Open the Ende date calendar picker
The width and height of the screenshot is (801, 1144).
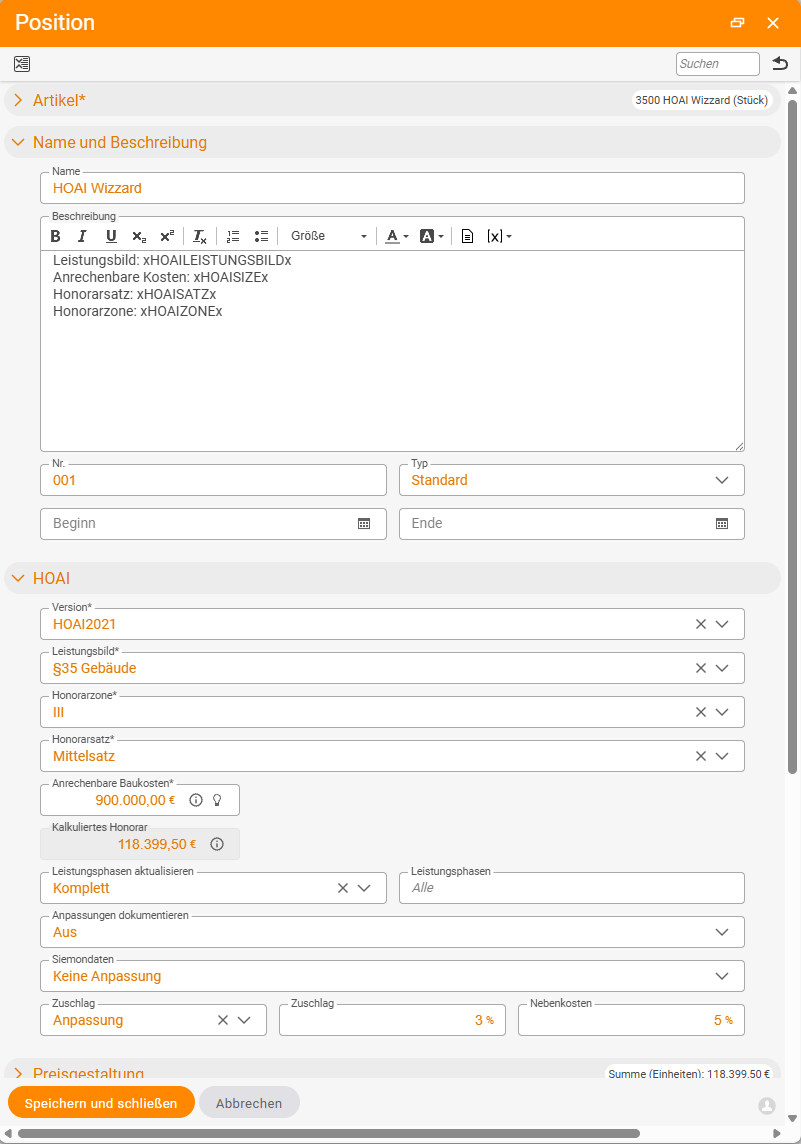pos(722,524)
